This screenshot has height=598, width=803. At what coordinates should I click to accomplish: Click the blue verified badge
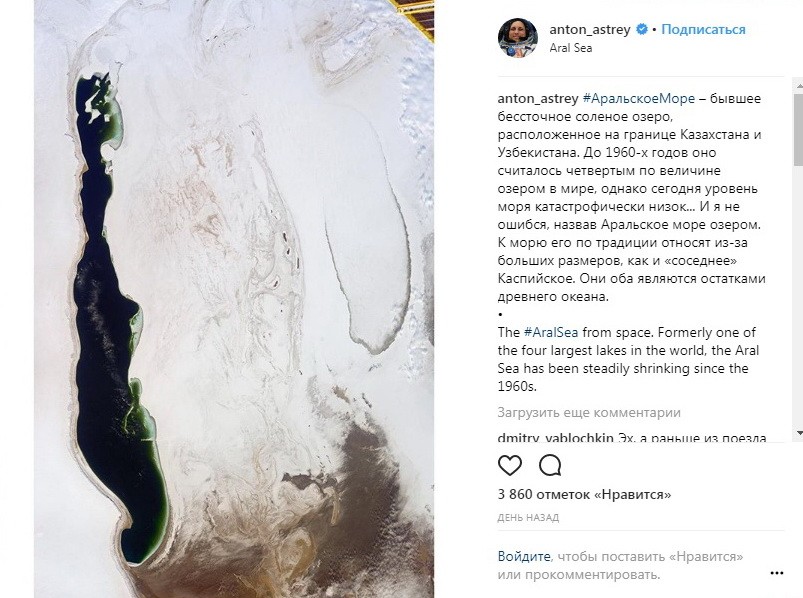tap(642, 29)
